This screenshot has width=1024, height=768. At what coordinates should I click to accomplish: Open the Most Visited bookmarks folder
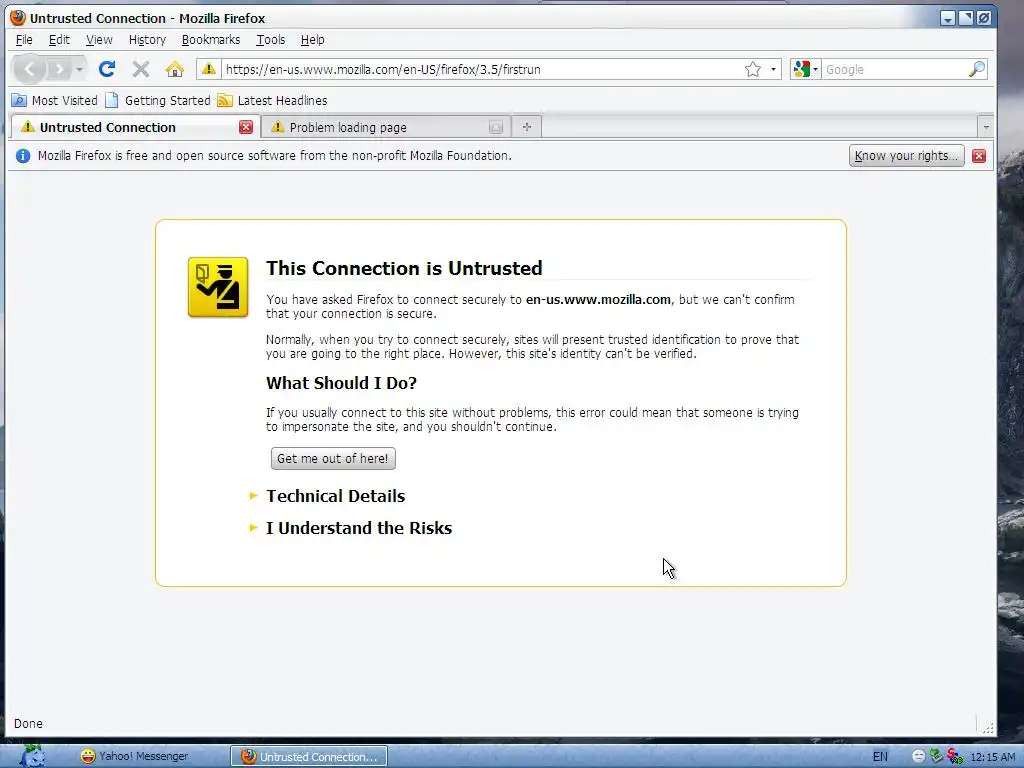pos(55,101)
